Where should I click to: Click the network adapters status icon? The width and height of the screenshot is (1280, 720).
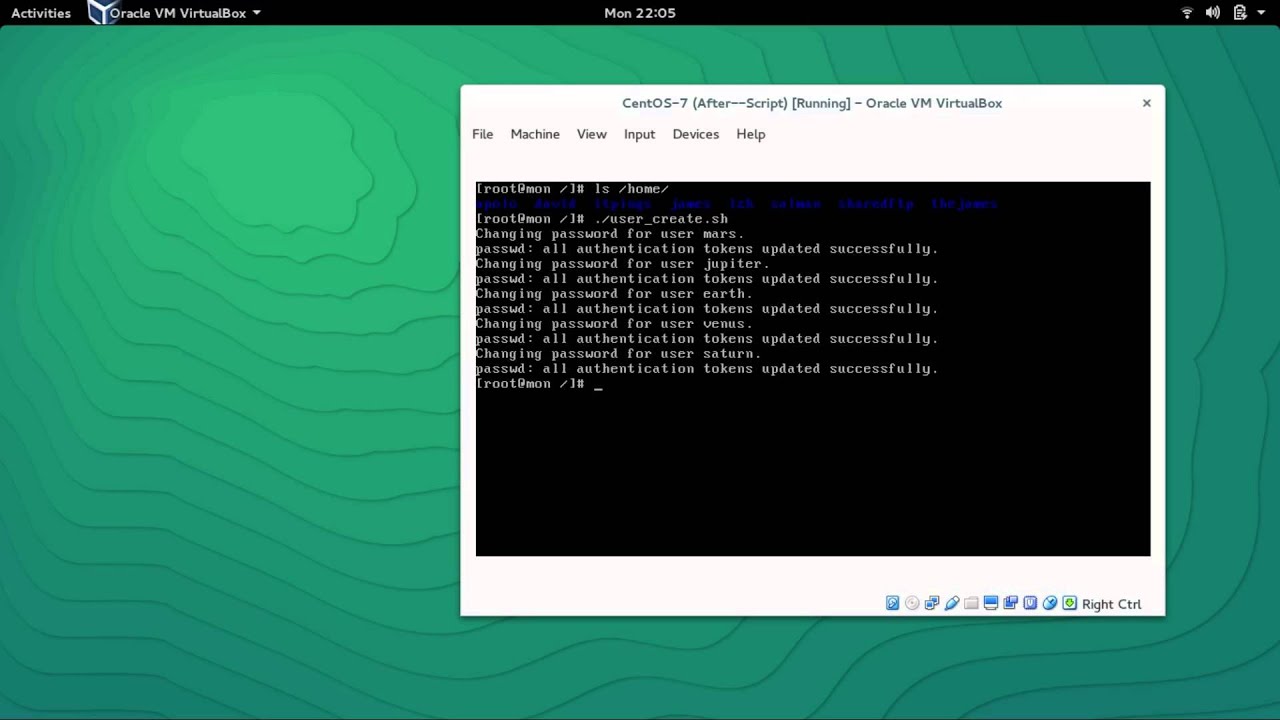click(x=932, y=603)
